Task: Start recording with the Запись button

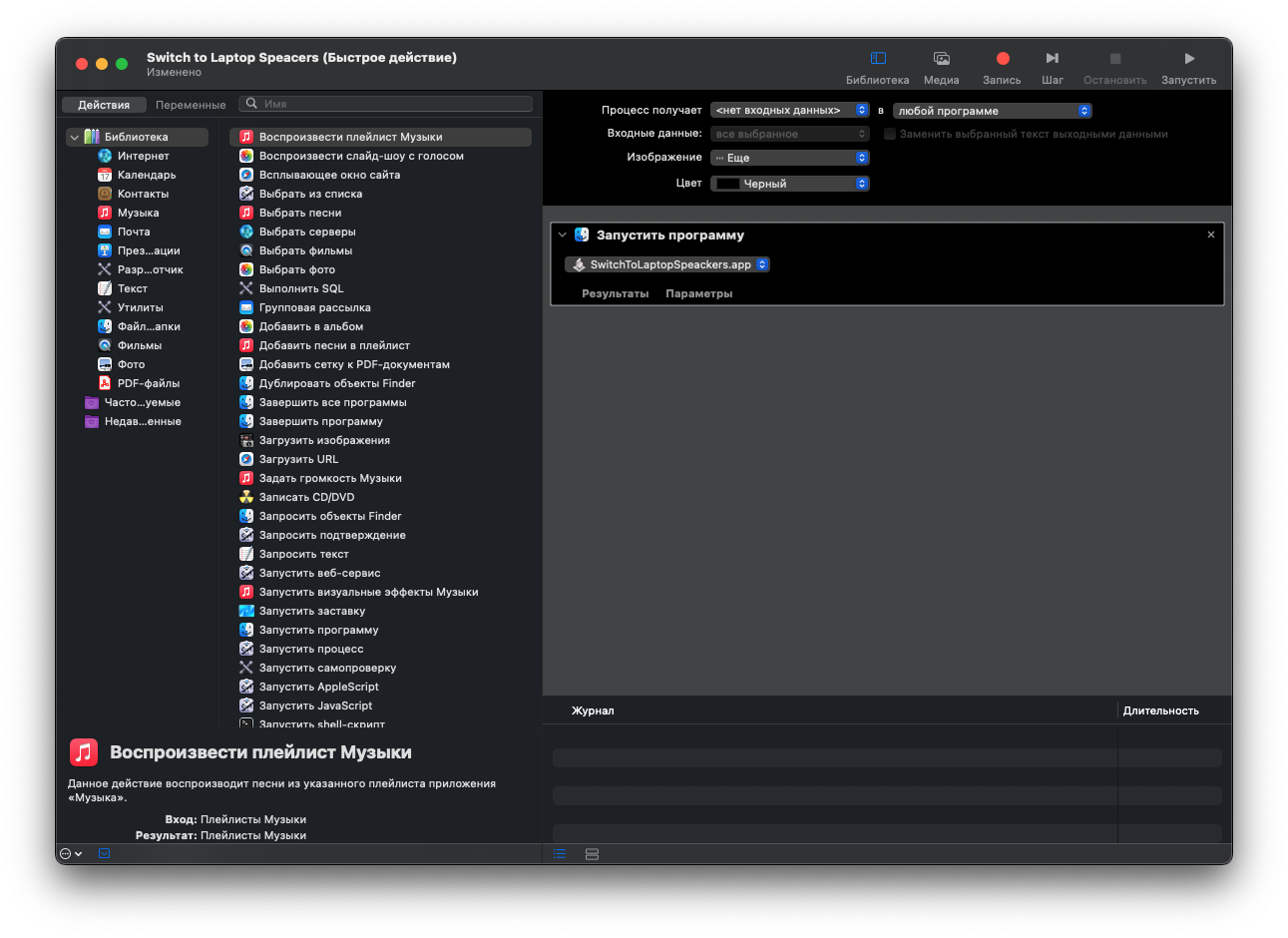Action: pyautogui.click(x=1002, y=68)
